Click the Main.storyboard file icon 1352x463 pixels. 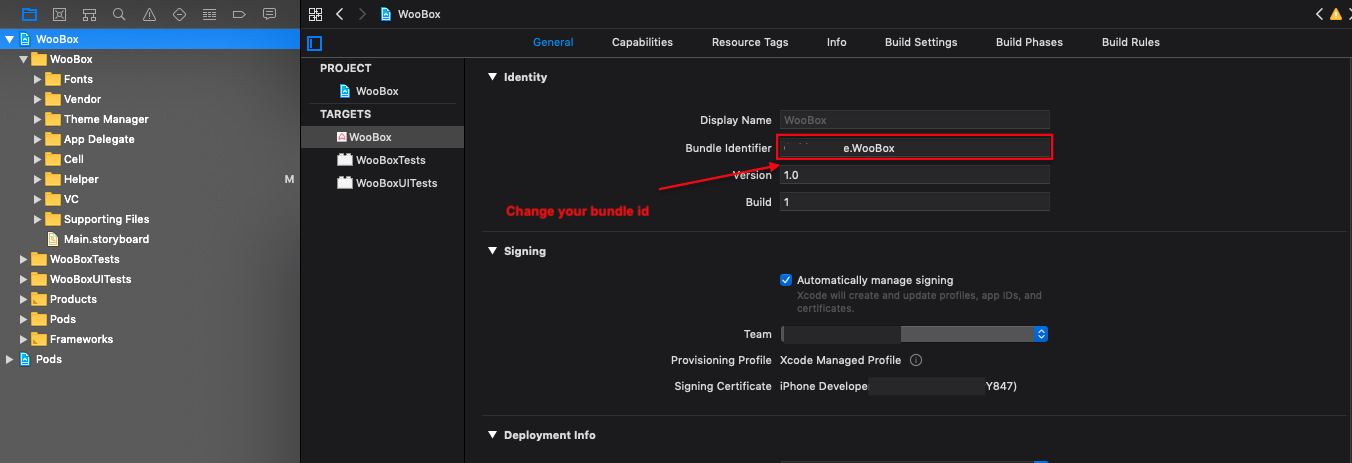point(54,239)
